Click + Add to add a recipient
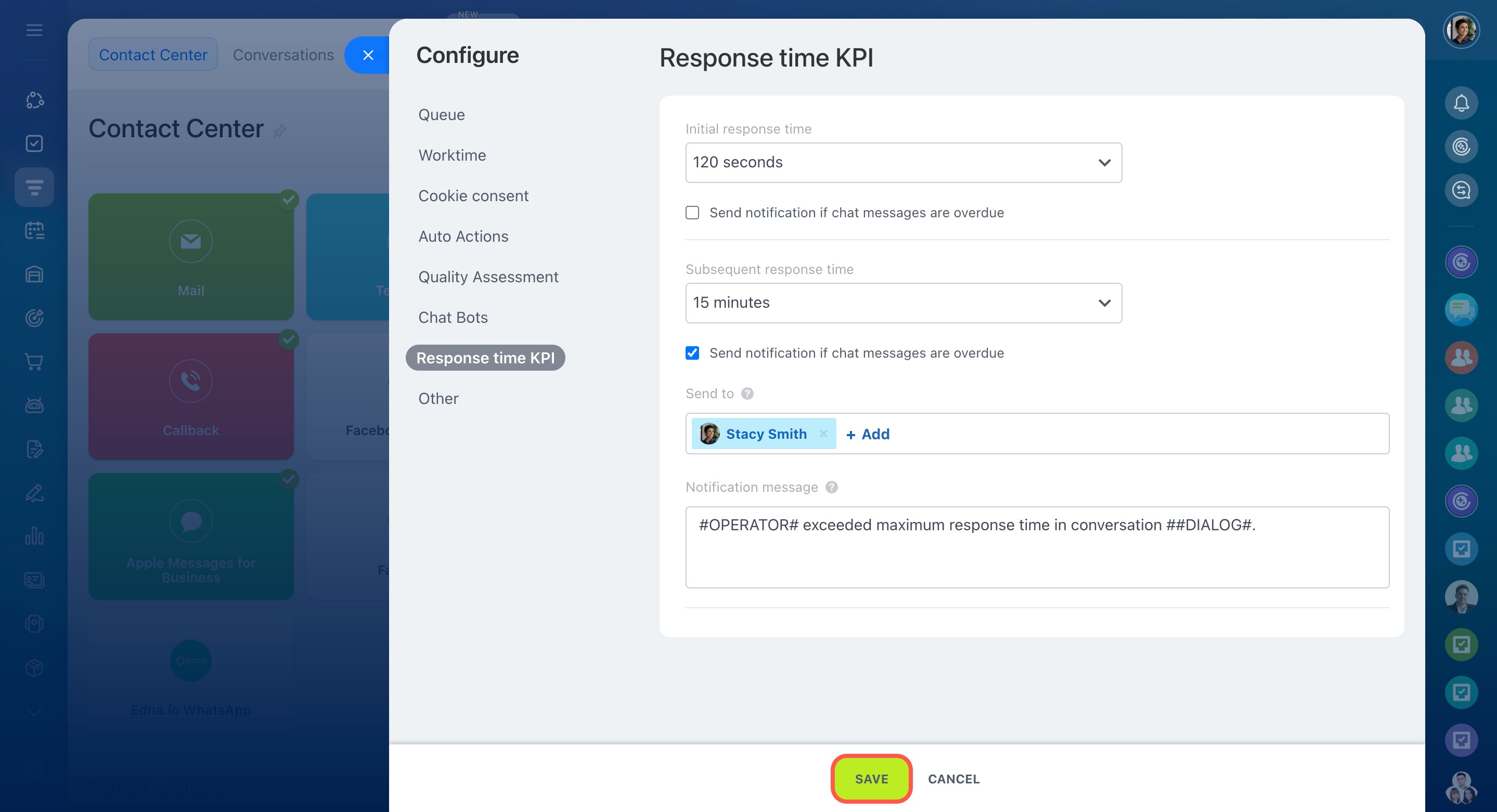This screenshot has width=1497, height=812. [x=868, y=434]
